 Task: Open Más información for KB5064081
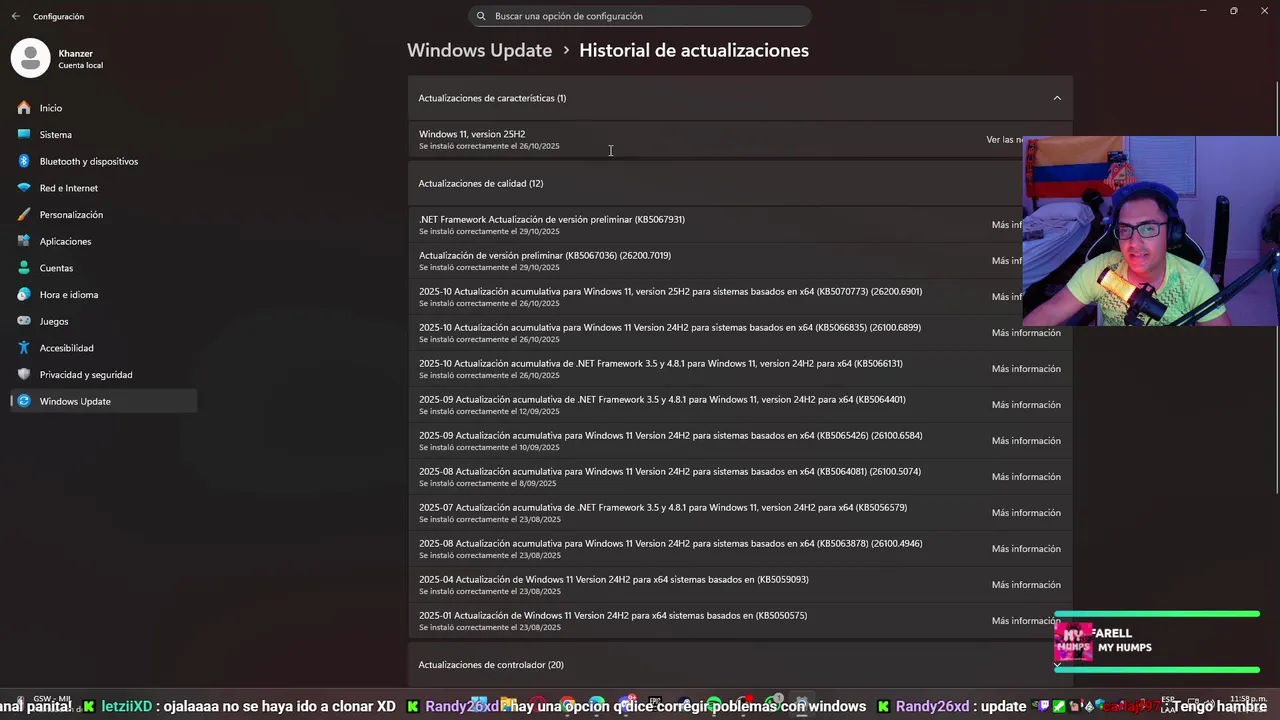coord(1026,477)
